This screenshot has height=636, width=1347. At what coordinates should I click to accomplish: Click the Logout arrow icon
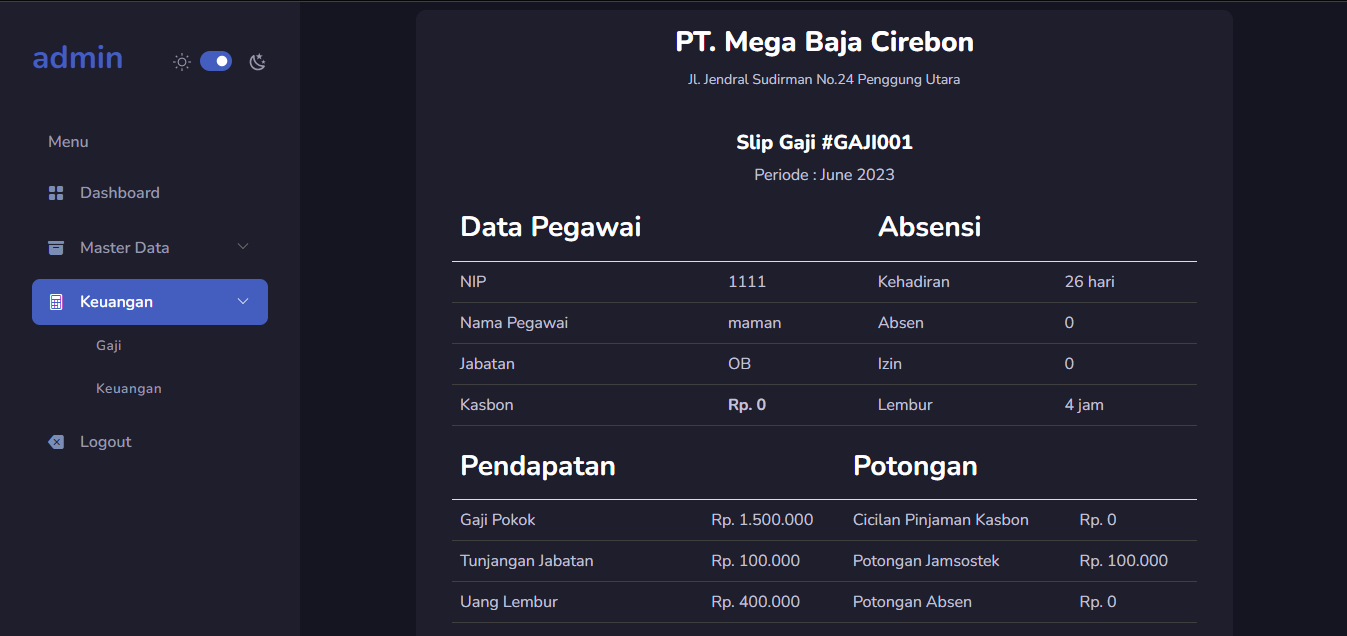(55, 441)
